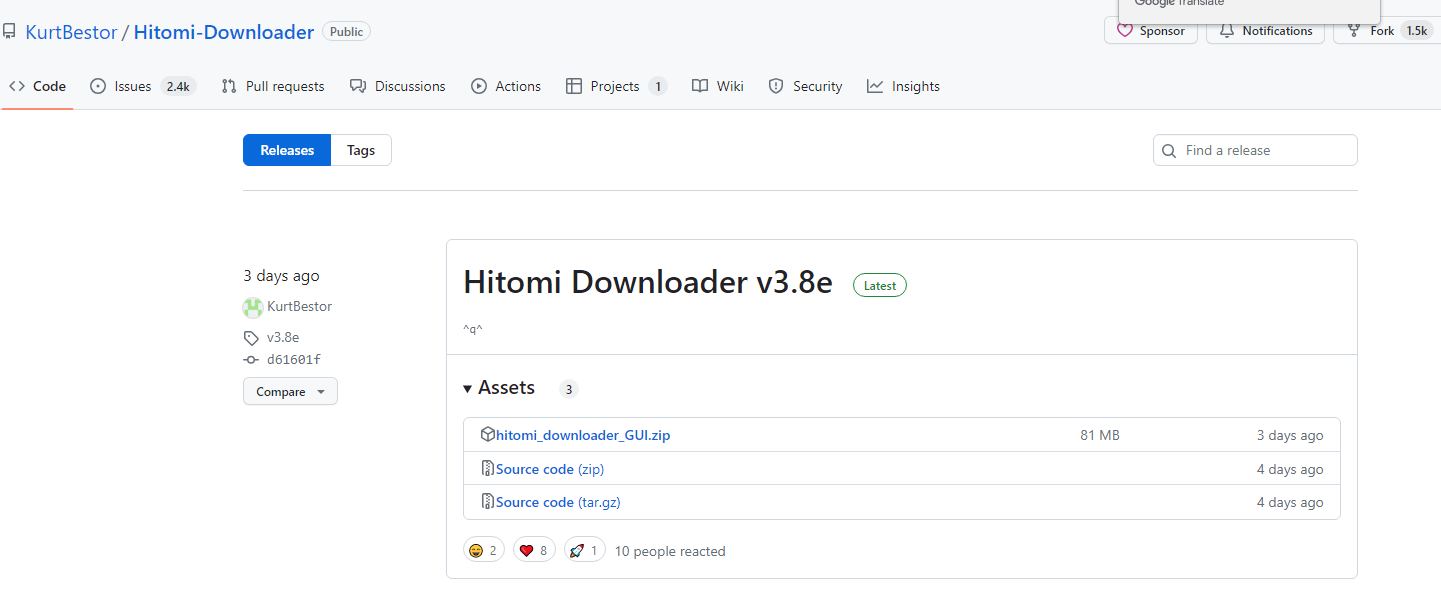This screenshot has height=602, width=1441.
Task: Open the Wiki tab
Action: (x=718, y=86)
